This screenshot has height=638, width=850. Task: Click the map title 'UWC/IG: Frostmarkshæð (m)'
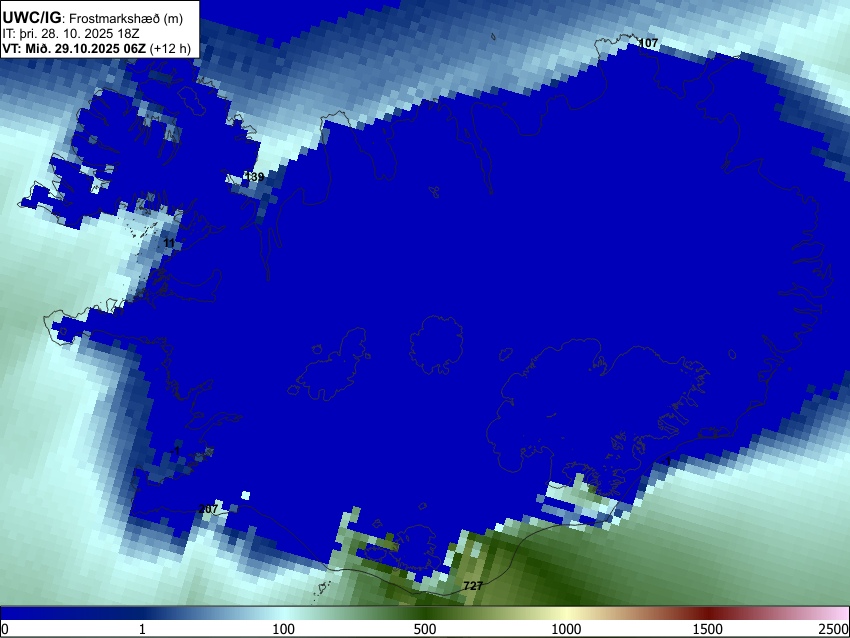point(93,18)
